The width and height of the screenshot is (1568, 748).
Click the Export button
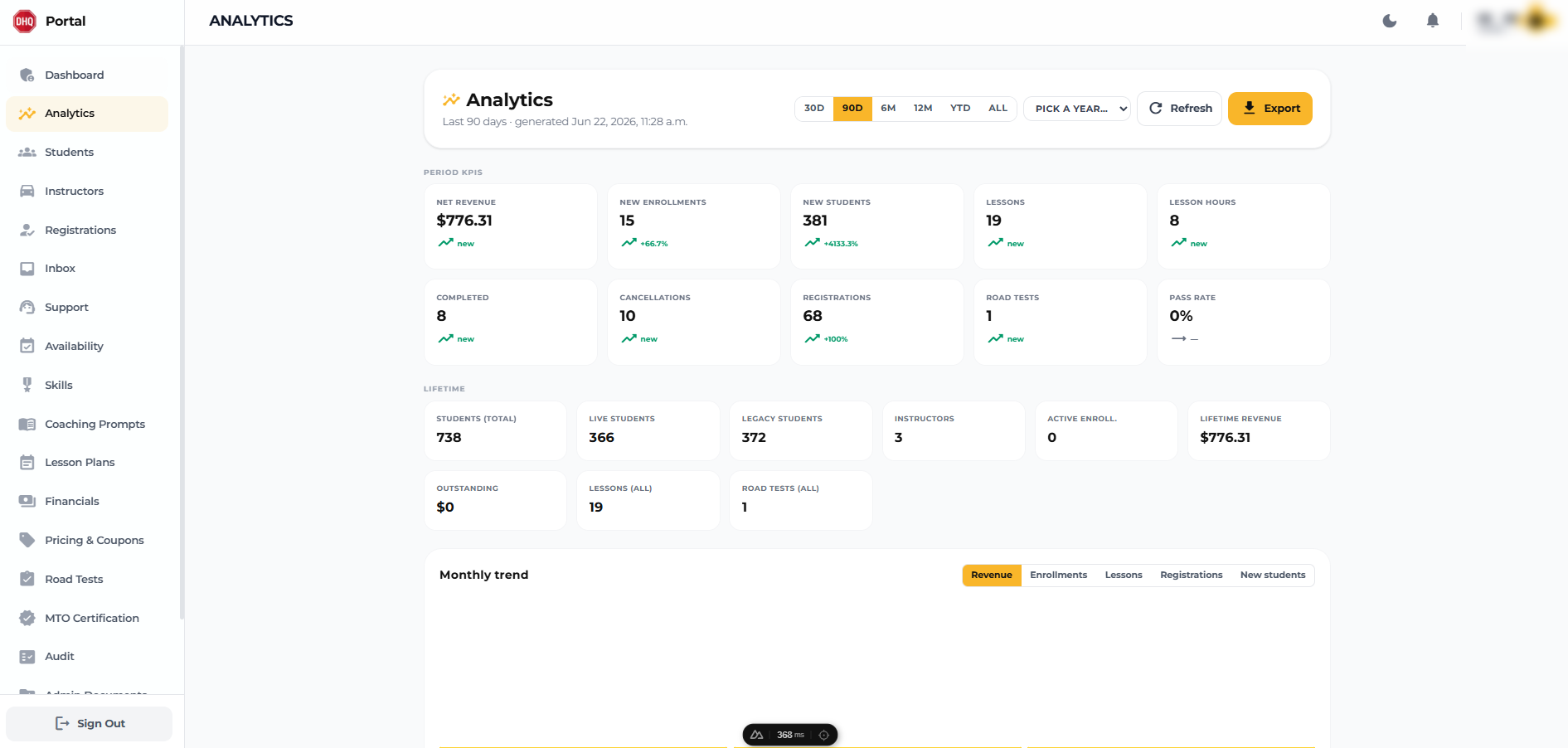click(1270, 109)
